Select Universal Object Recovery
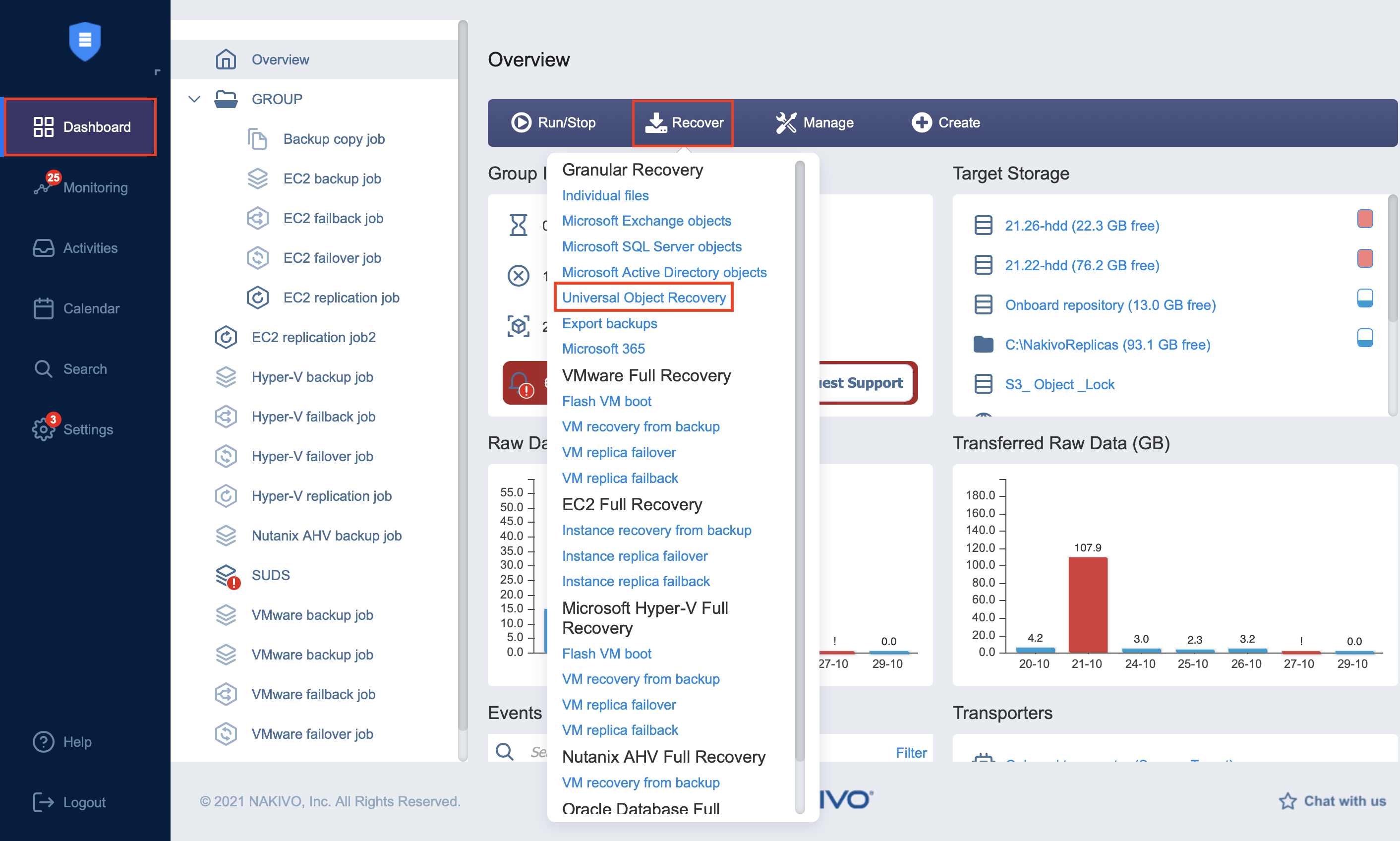This screenshot has width=1400, height=841. click(x=643, y=298)
